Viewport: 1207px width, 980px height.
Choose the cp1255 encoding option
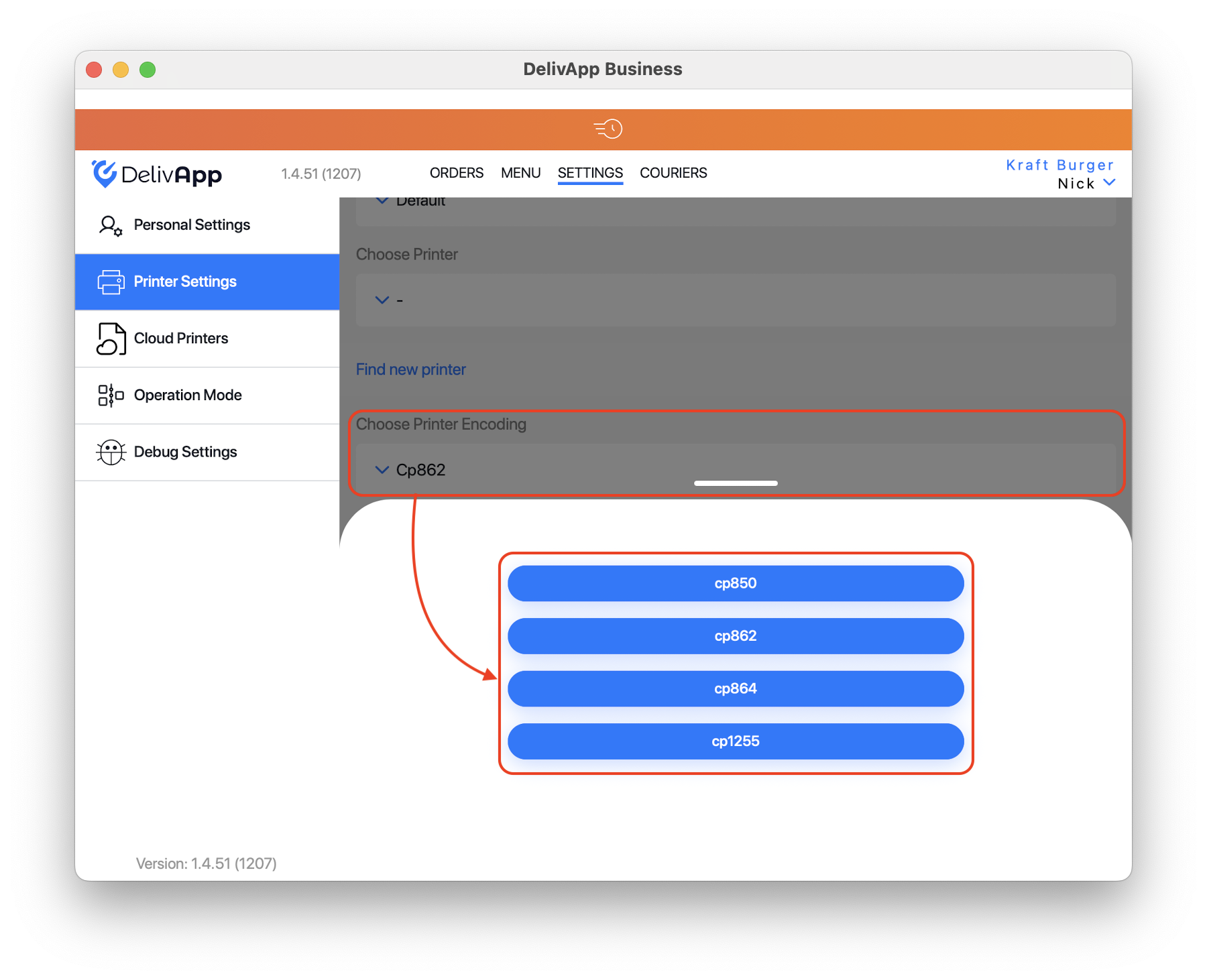click(x=736, y=741)
